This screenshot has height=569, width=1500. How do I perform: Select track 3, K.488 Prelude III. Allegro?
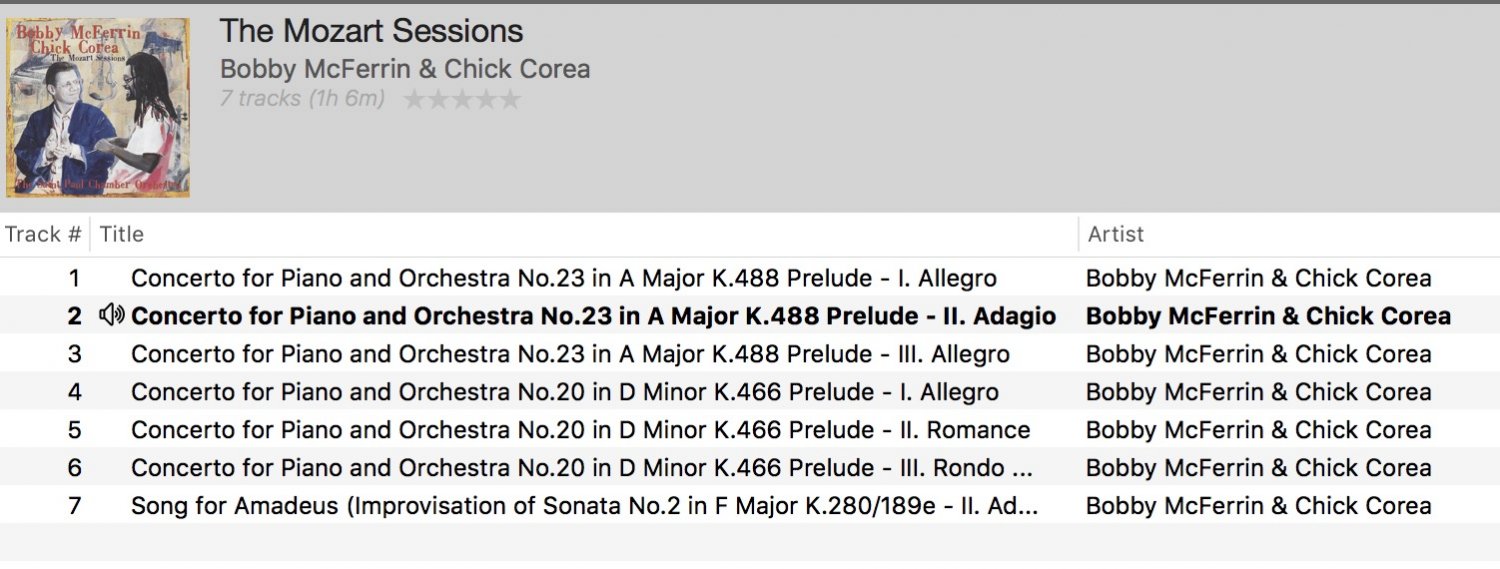coord(570,354)
